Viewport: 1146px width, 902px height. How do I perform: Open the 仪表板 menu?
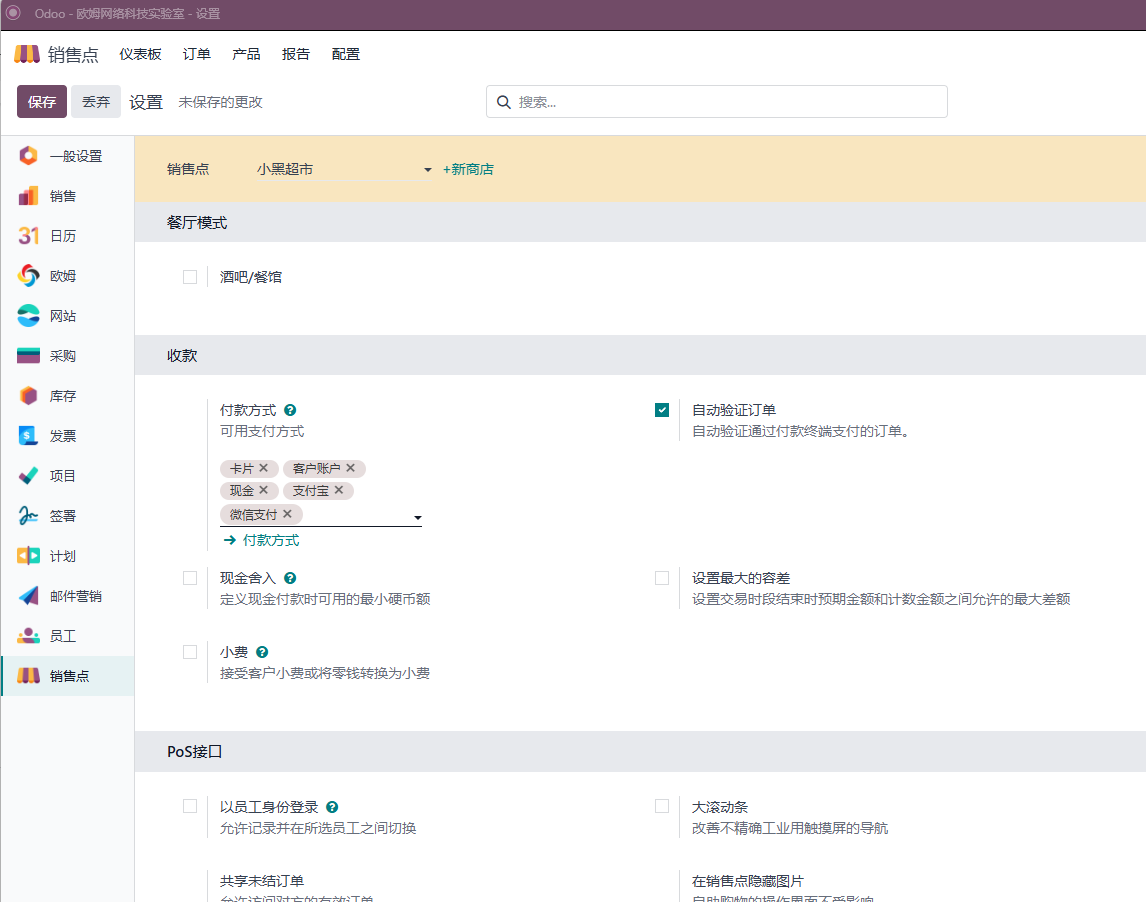(140, 54)
